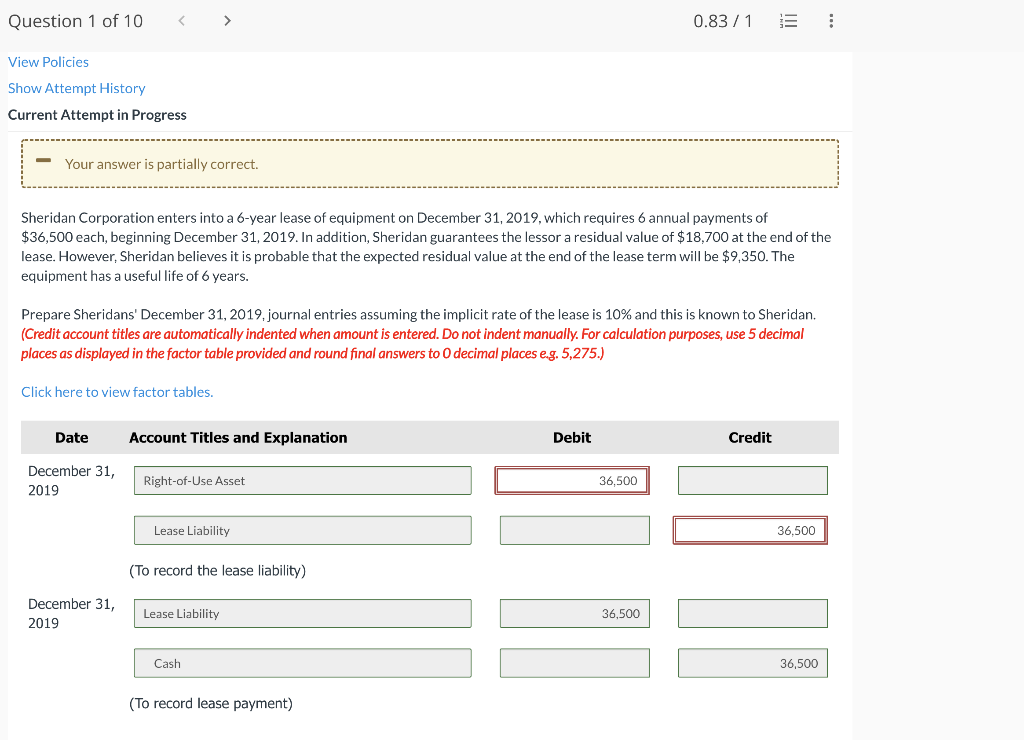
Task: Go to the previous question arrow
Action: pos(182,21)
